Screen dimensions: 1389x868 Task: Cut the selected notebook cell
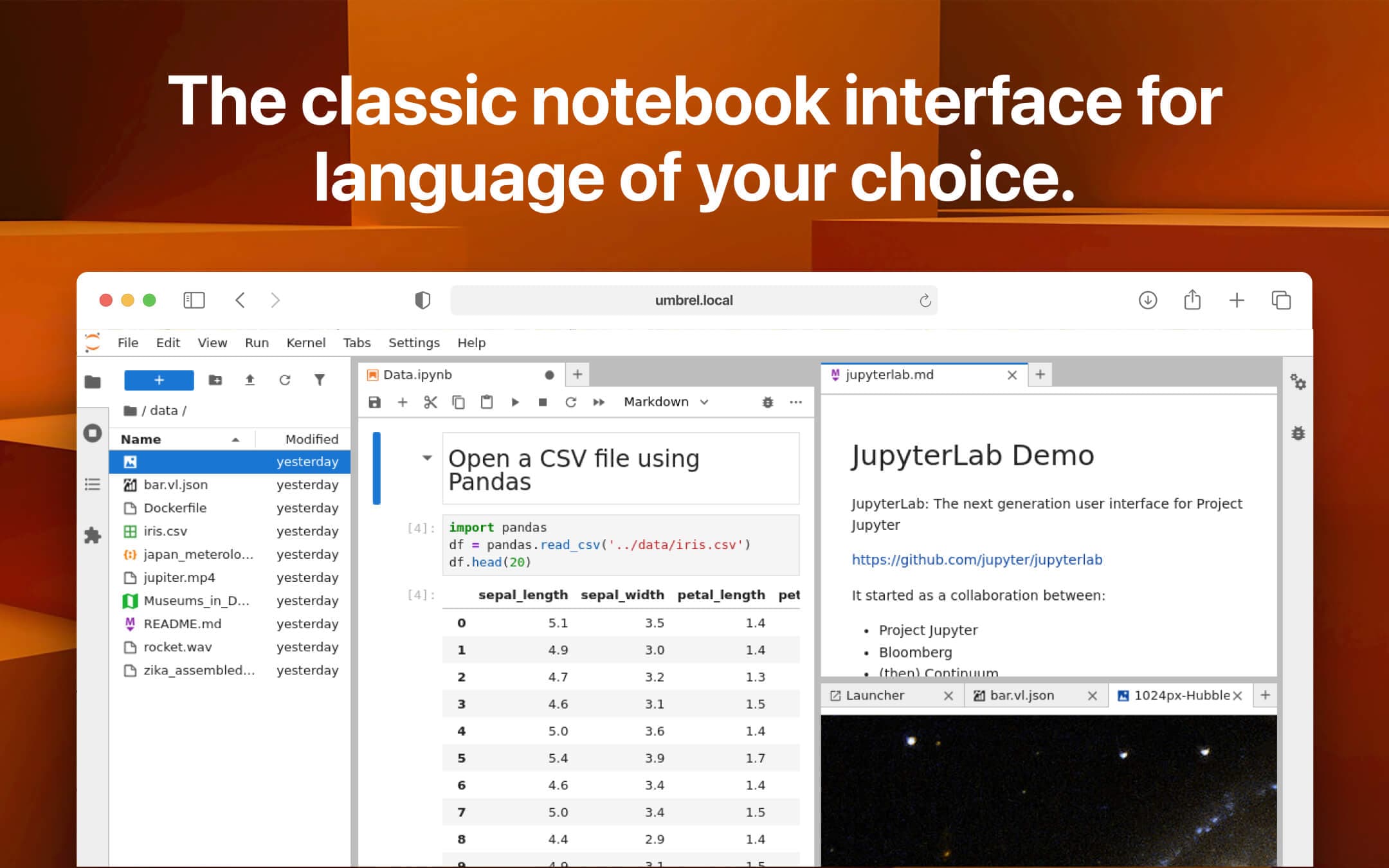click(430, 401)
